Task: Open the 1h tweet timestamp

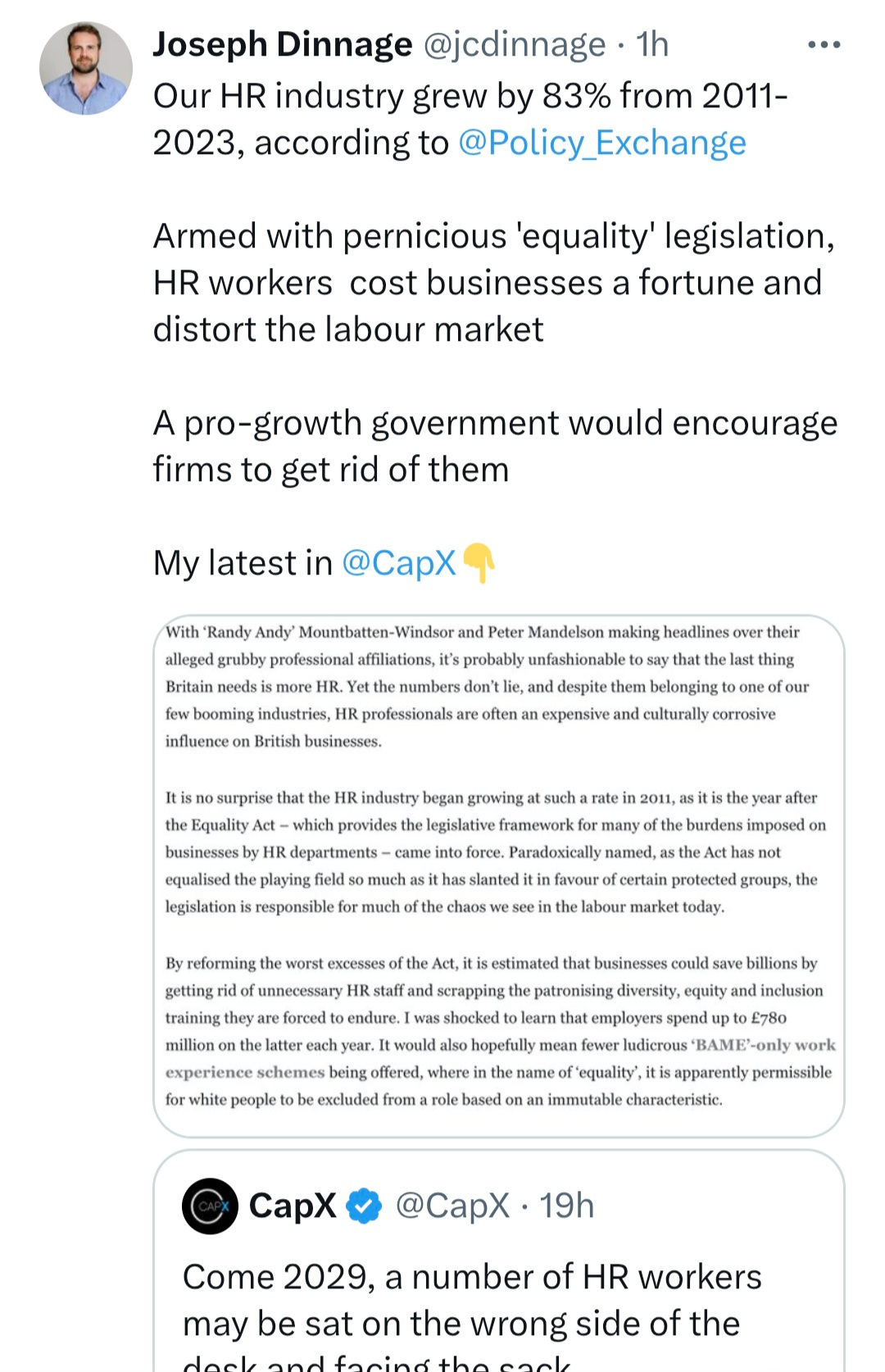Action: 652,45
